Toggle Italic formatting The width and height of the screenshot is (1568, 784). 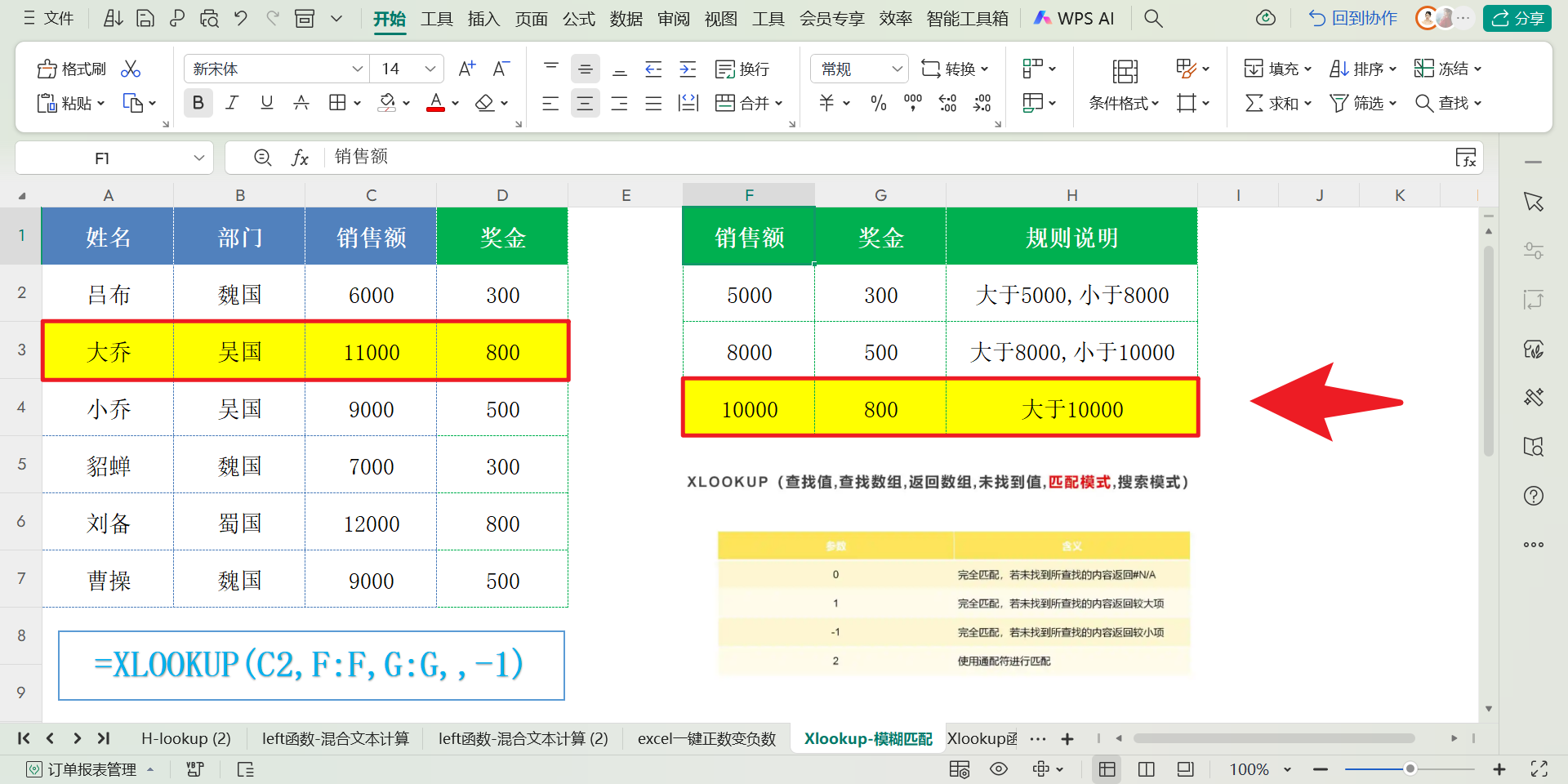[233, 103]
